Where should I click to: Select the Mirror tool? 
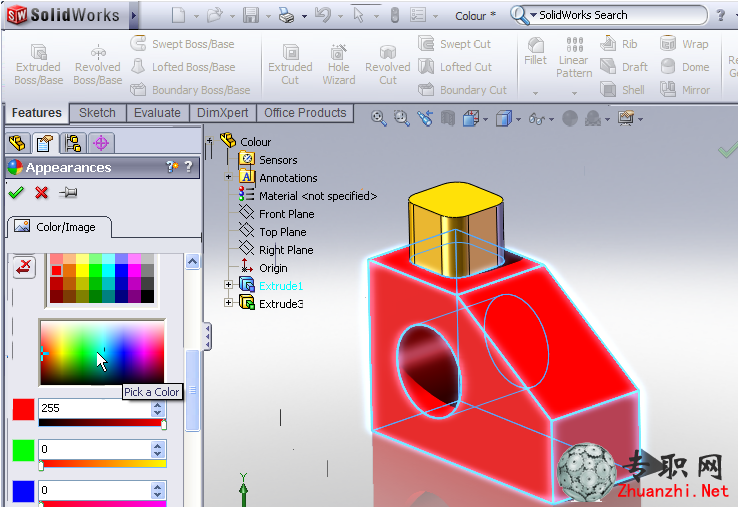coord(684,89)
